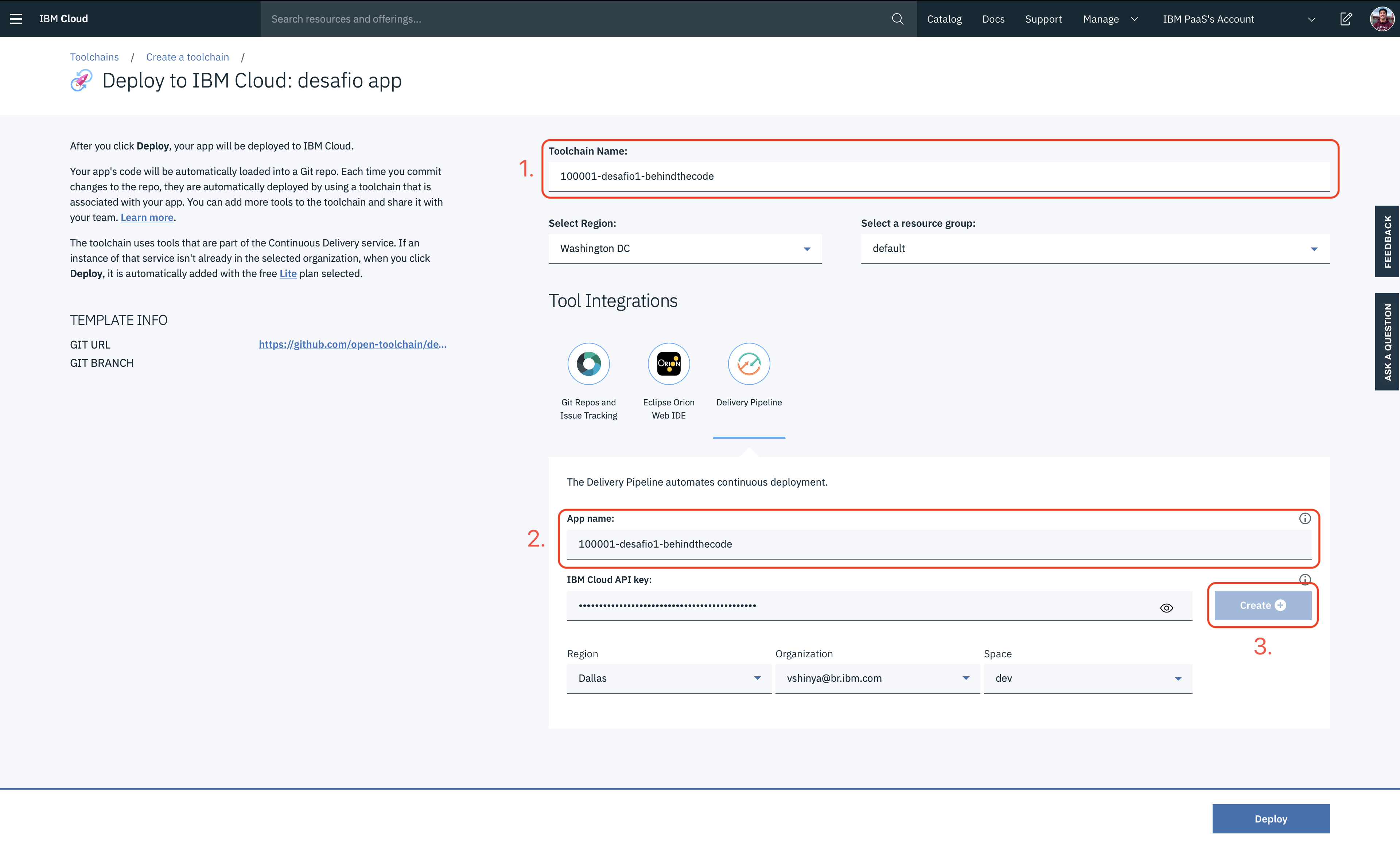Expand the Select Region dropdown
The width and height of the screenshot is (1400, 848).
tap(685, 248)
